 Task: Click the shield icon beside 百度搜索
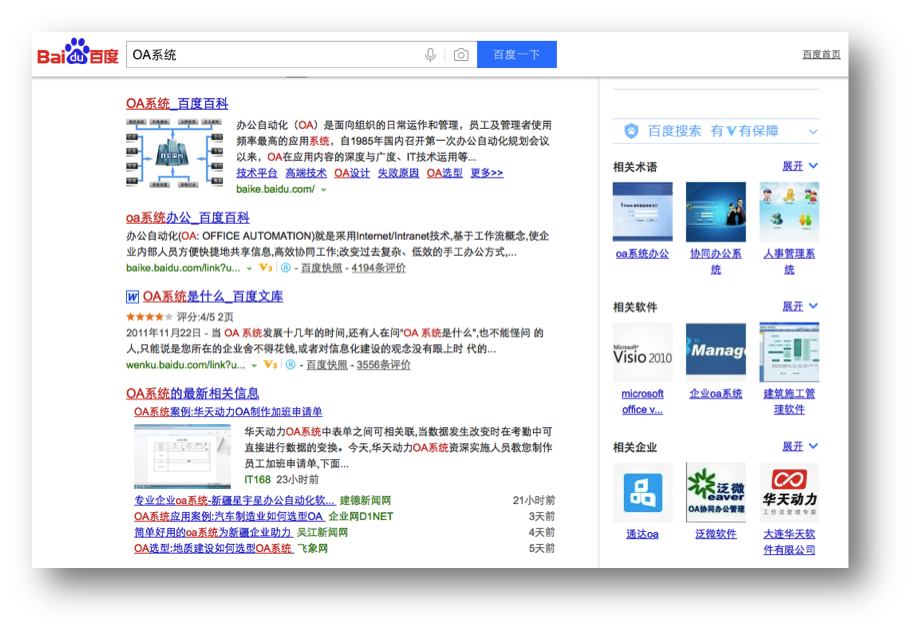point(631,131)
